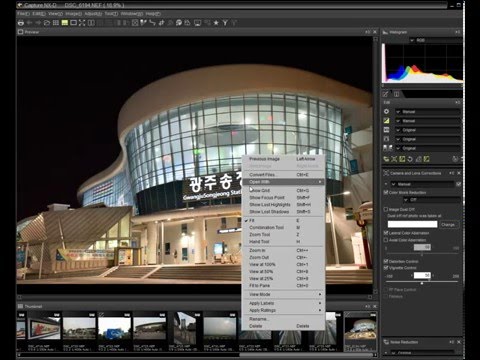Expand the View Mode submenu
This screenshot has width=480, height=360.
click(x=283, y=294)
